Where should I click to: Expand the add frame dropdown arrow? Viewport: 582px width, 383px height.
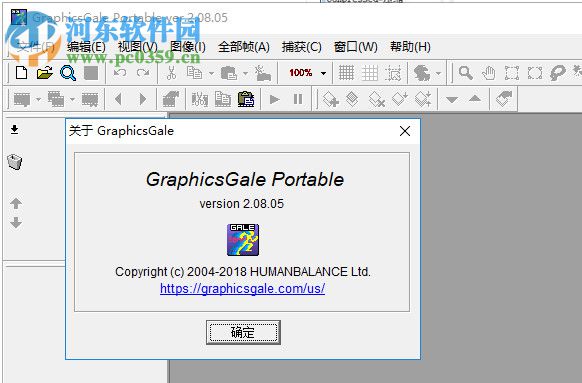click(38, 100)
